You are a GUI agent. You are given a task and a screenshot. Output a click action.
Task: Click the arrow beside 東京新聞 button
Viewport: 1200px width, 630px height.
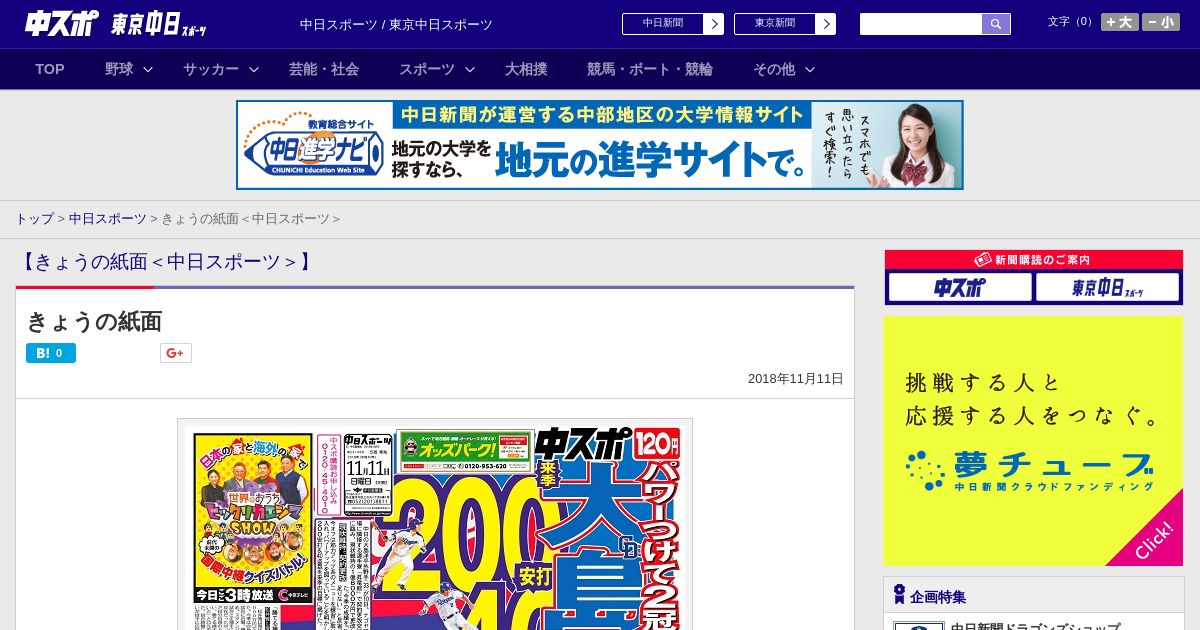point(826,24)
